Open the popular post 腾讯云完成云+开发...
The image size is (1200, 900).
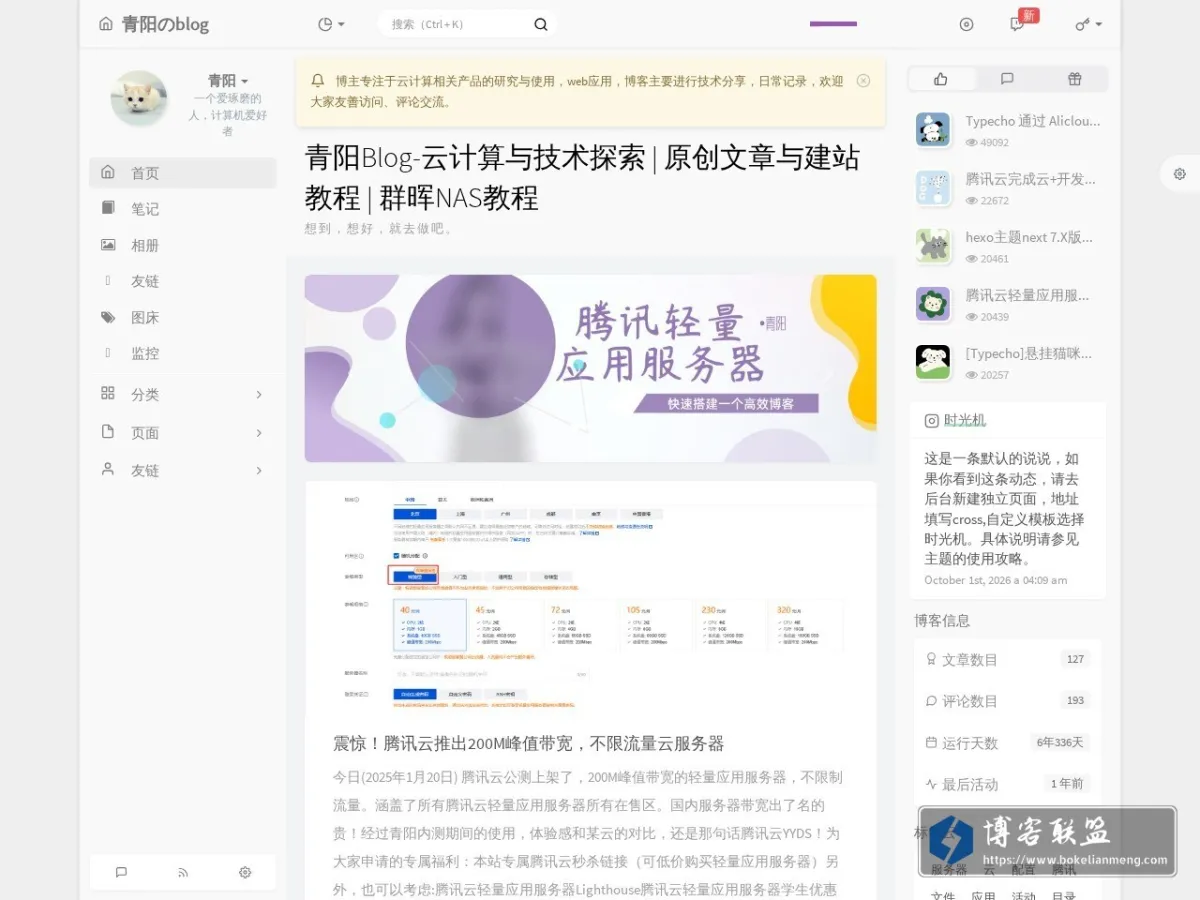click(1030, 179)
